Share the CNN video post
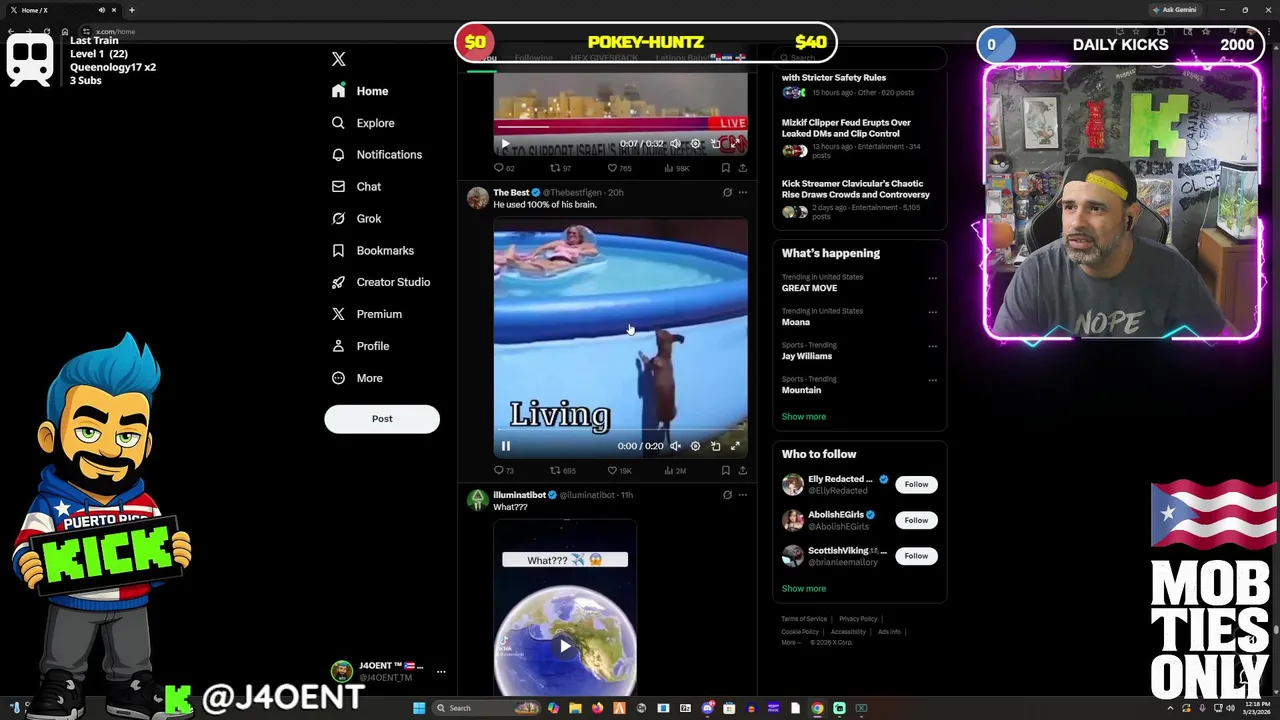 click(742, 168)
